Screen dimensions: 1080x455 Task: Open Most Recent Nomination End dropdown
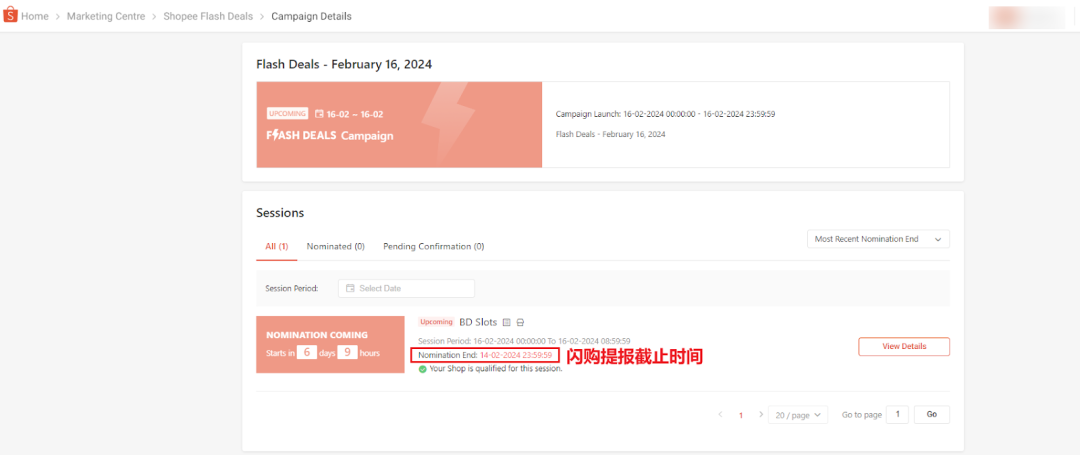pyautogui.click(x=878, y=239)
